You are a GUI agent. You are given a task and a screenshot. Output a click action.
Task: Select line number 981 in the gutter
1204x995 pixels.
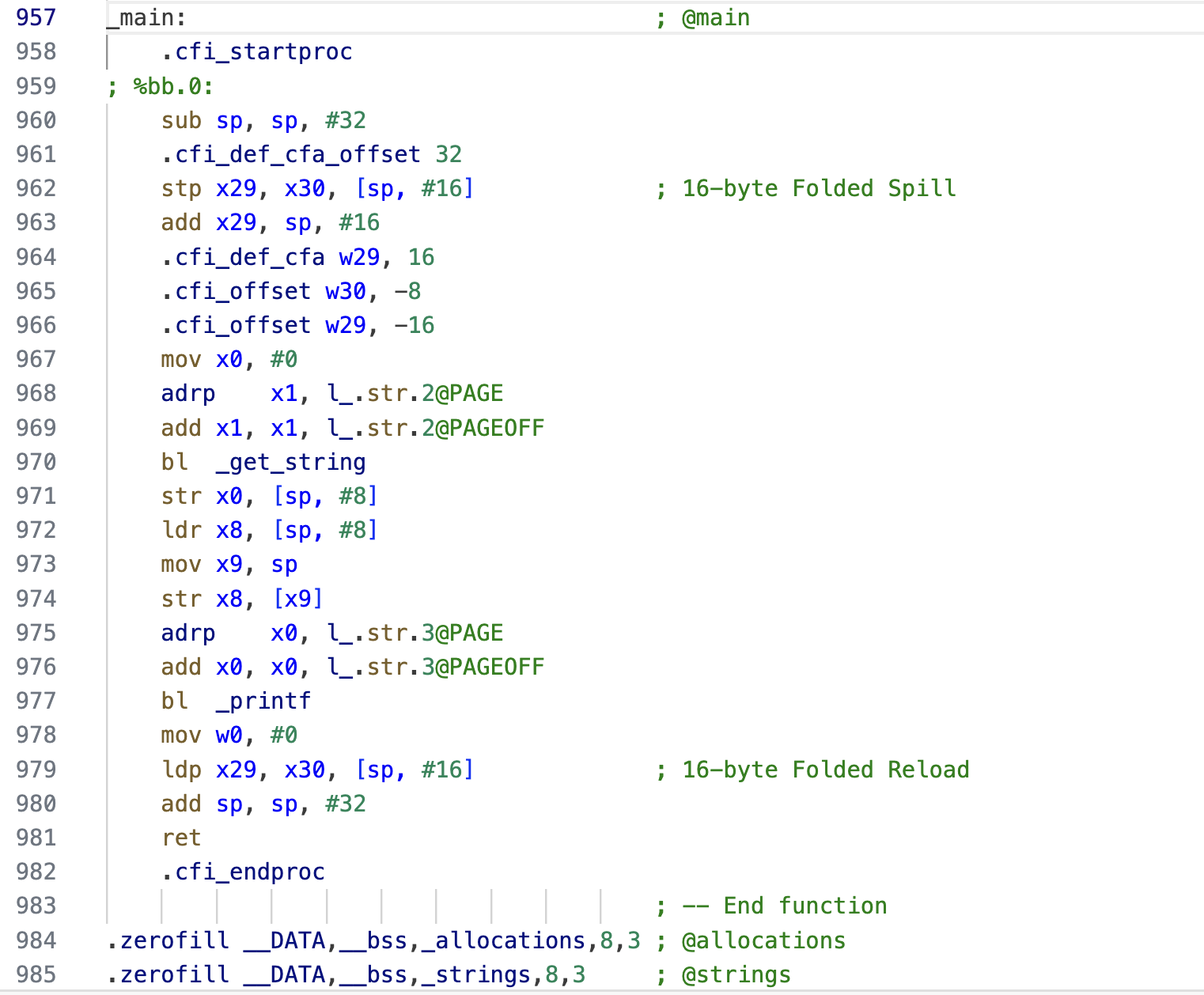36,838
